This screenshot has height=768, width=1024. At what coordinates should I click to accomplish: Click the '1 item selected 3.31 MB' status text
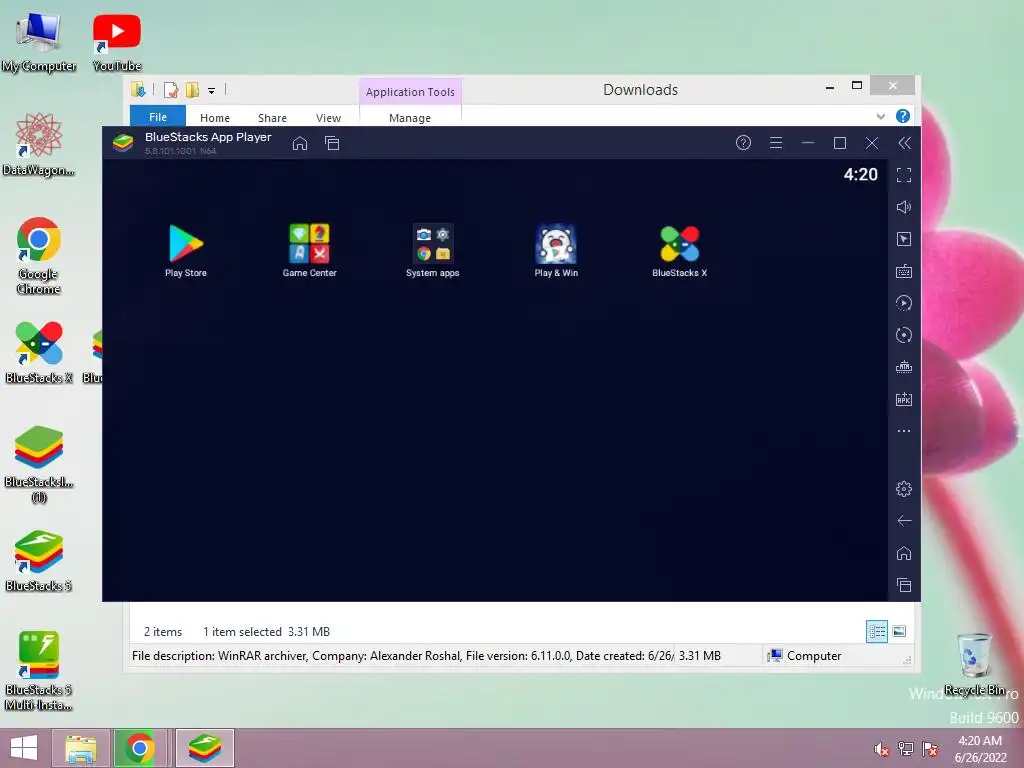click(266, 632)
